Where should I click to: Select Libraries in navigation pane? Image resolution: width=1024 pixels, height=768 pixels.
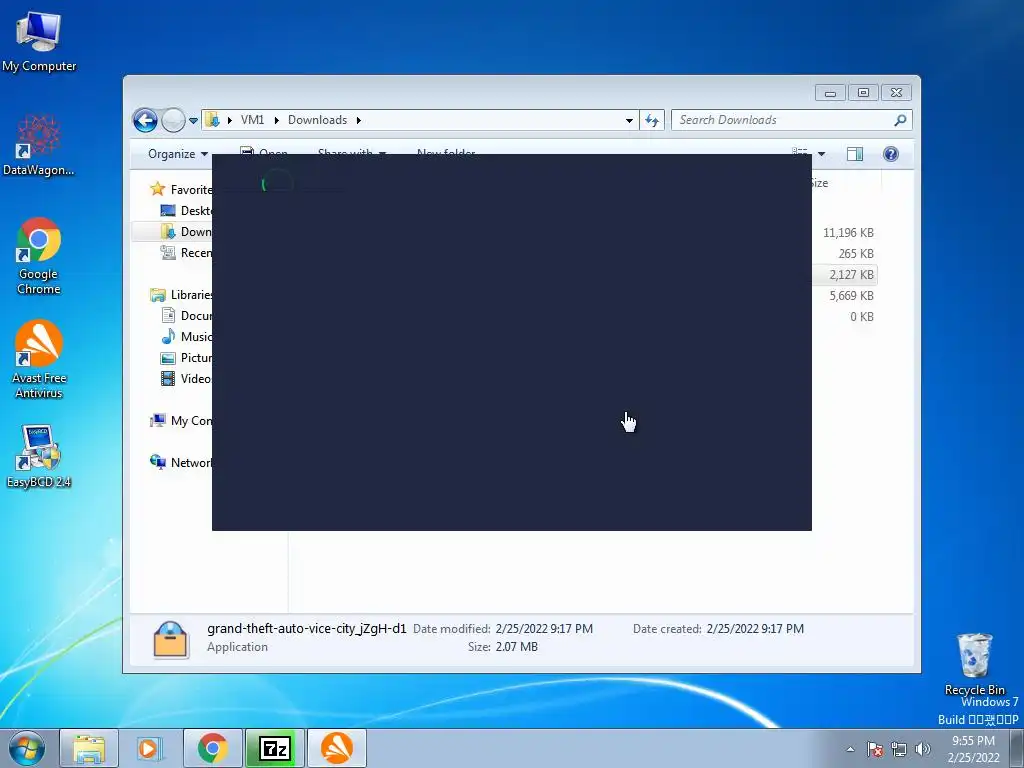click(181, 295)
